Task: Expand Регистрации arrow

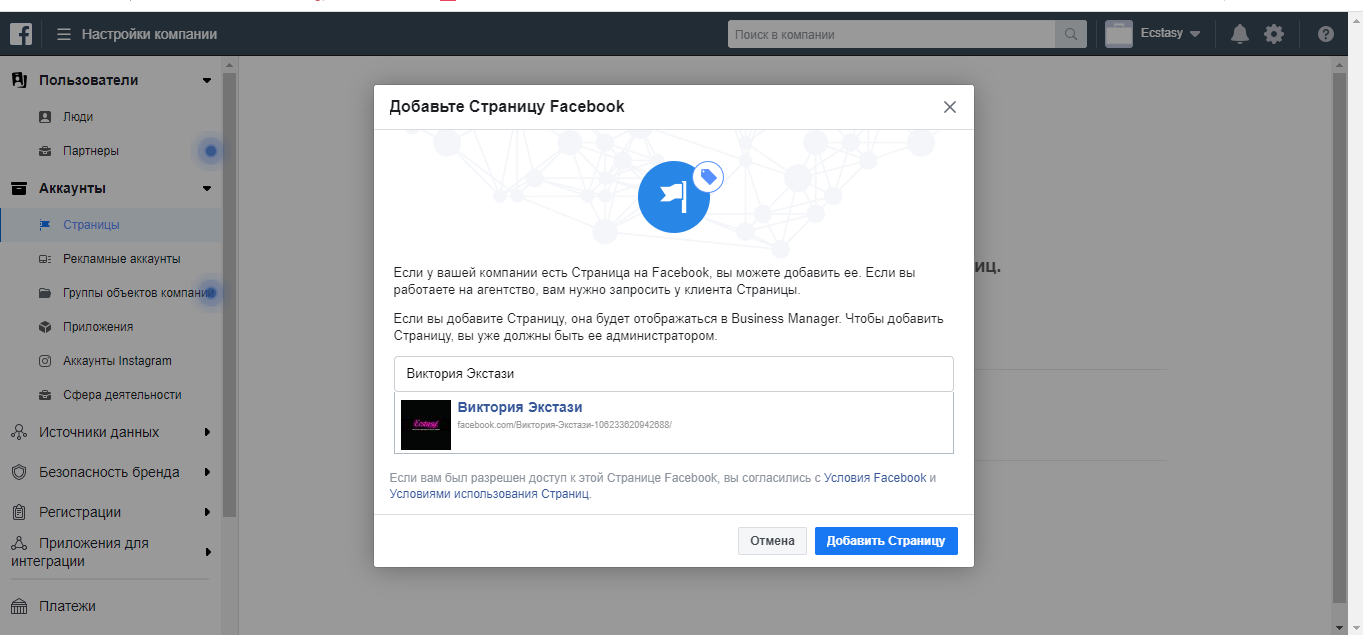Action: [x=207, y=512]
